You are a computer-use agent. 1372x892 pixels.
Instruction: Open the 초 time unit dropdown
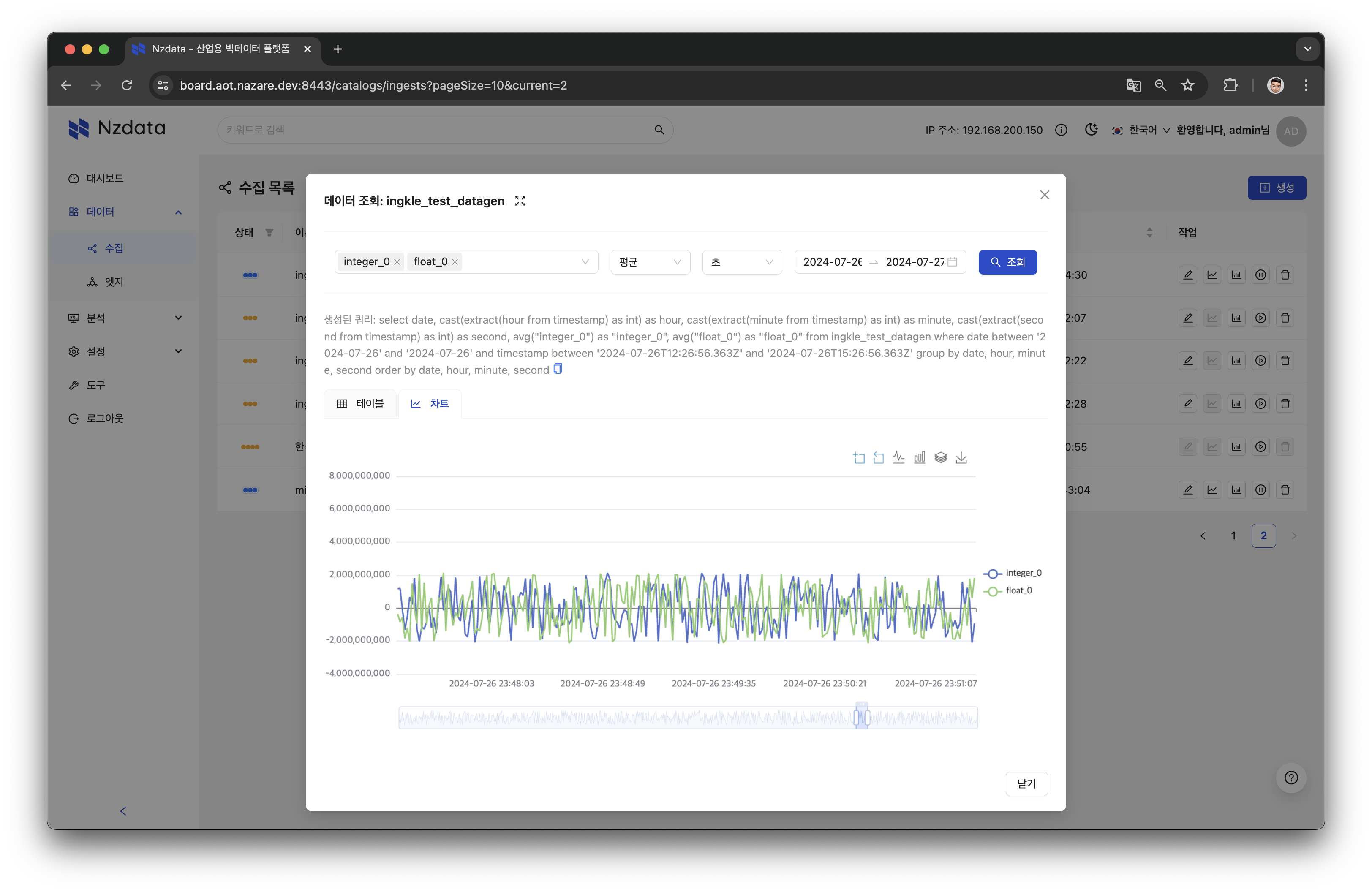click(x=742, y=261)
